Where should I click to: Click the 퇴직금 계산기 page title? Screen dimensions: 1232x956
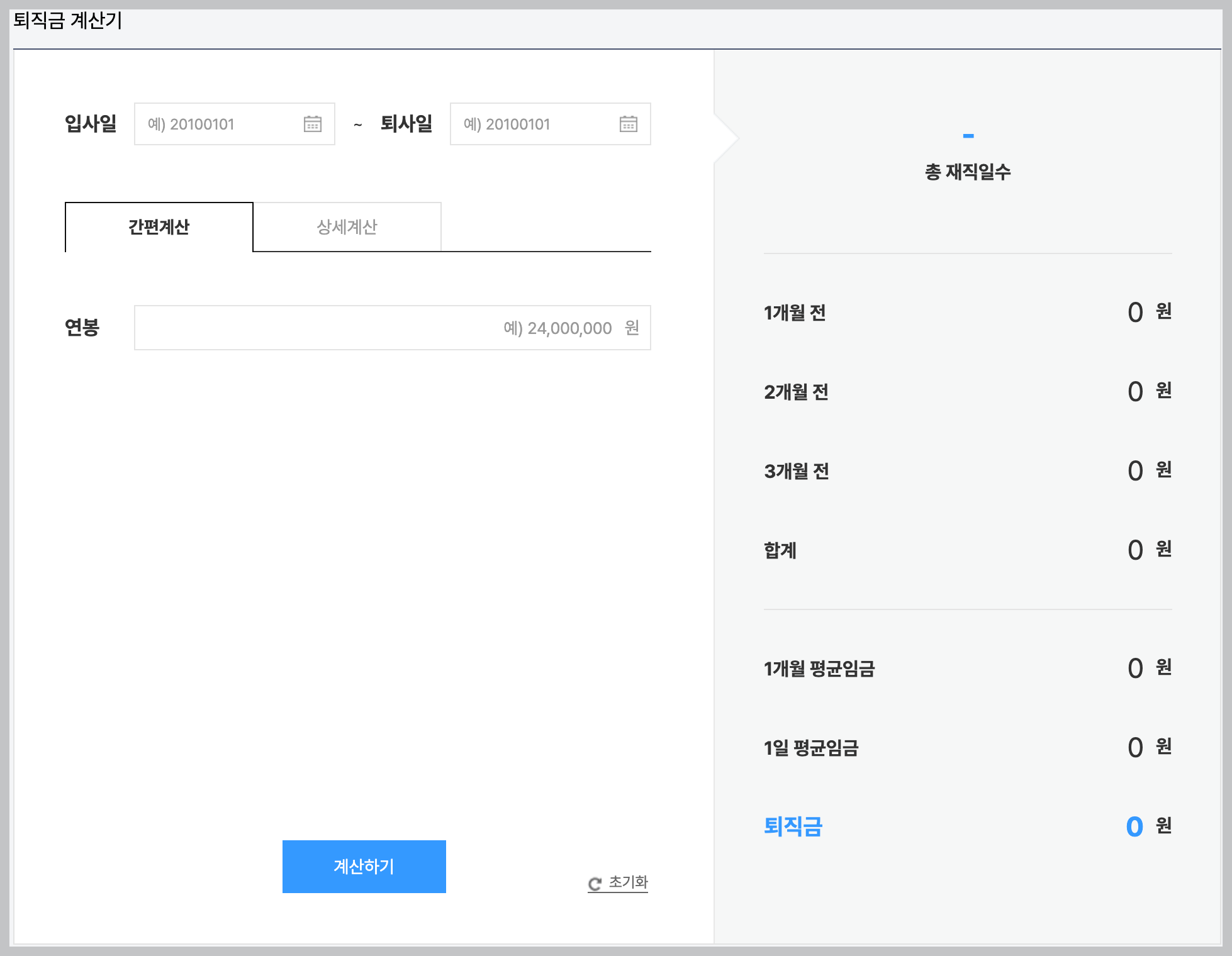pyautogui.click(x=66, y=20)
